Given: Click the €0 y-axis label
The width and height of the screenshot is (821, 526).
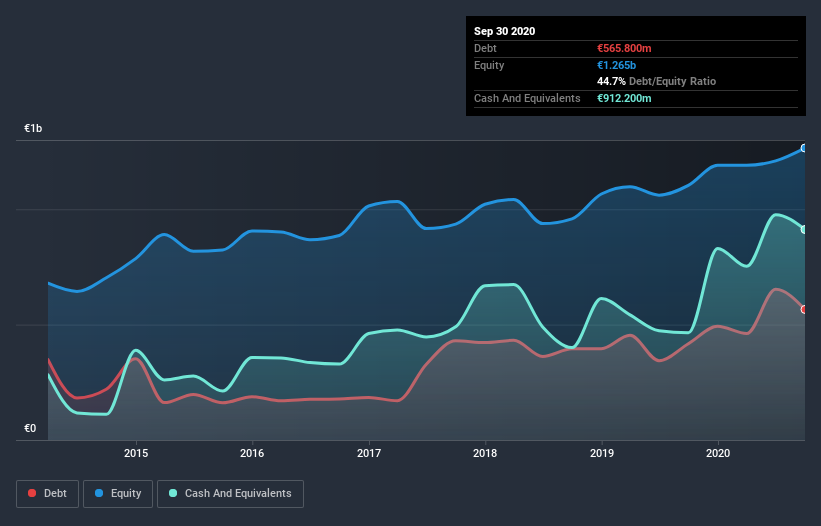Looking at the screenshot, I should tap(30, 428).
